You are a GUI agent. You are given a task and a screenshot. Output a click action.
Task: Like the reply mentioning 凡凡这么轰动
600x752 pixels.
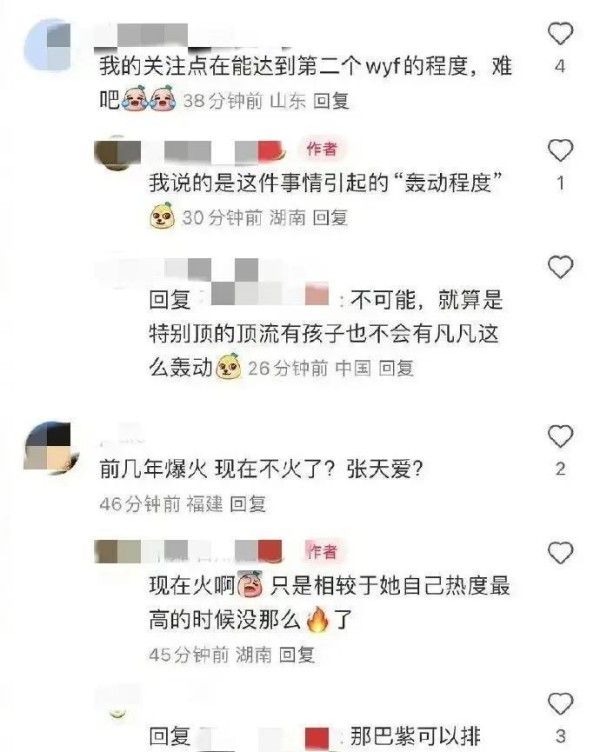point(560,267)
